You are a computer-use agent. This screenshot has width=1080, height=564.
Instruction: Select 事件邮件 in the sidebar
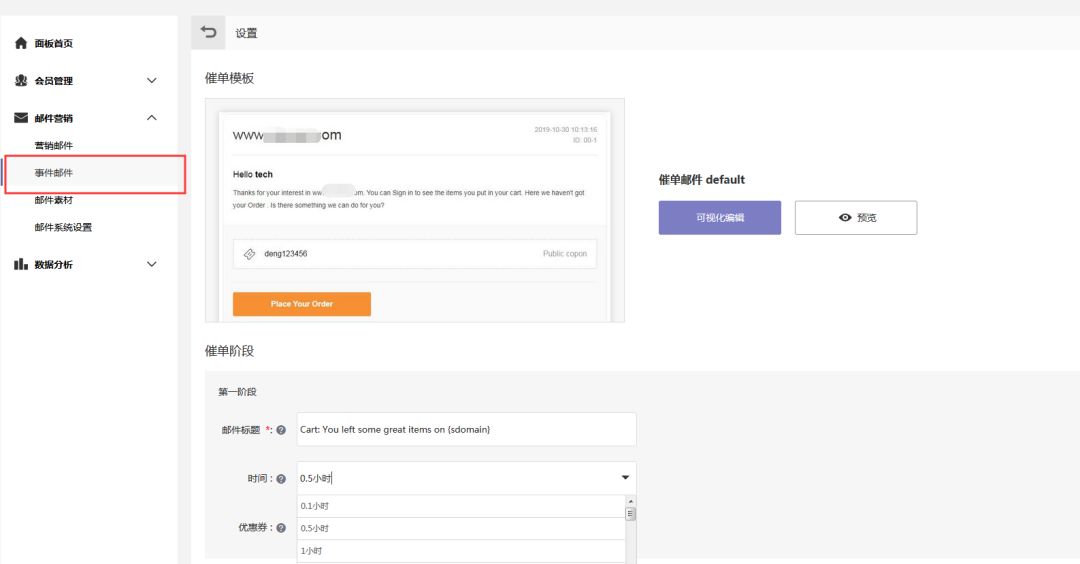(x=54, y=173)
